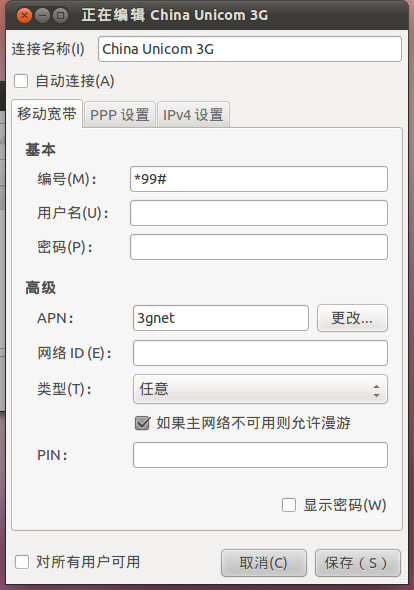Image resolution: width=414 pixels, height=590 pixels.
Task: Minimize the connection editor window
Action: (x=43, y=15)
